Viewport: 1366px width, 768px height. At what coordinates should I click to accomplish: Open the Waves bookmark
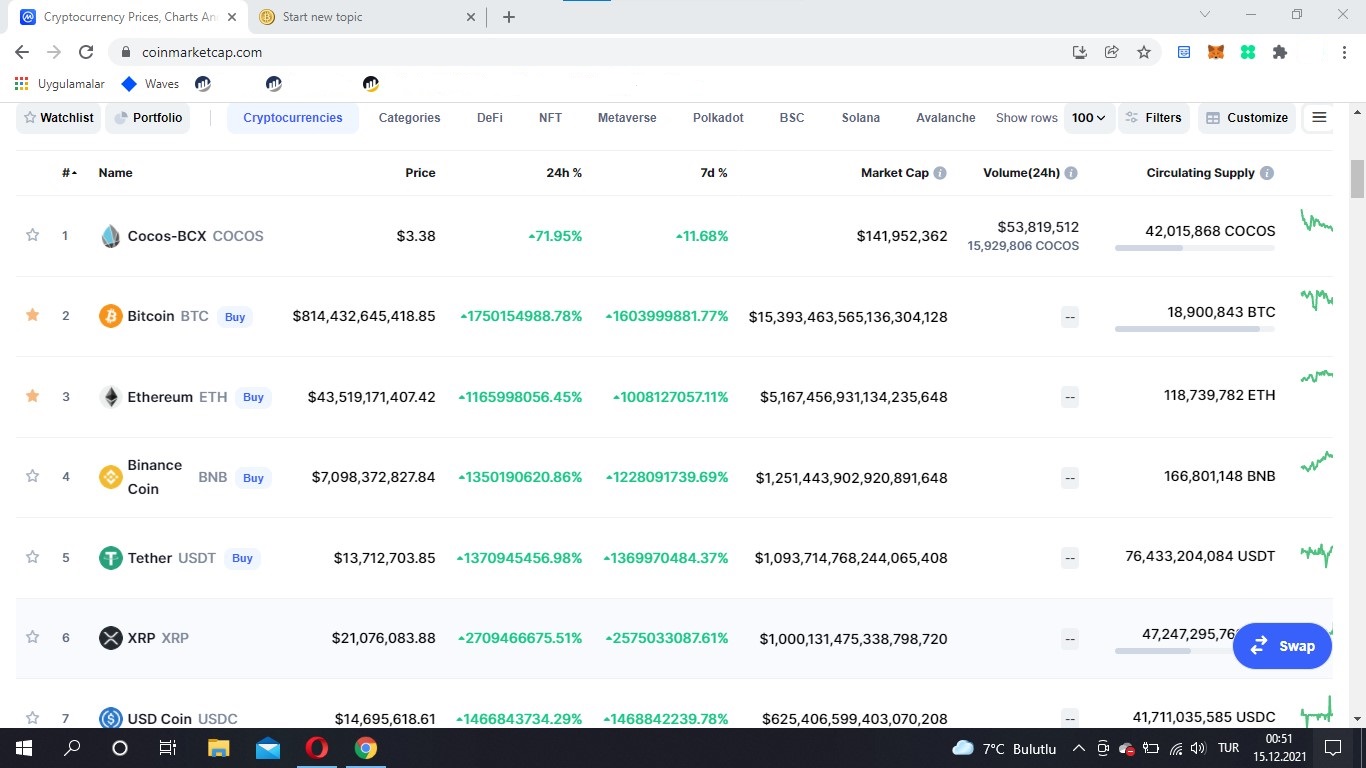pos(150,84)
